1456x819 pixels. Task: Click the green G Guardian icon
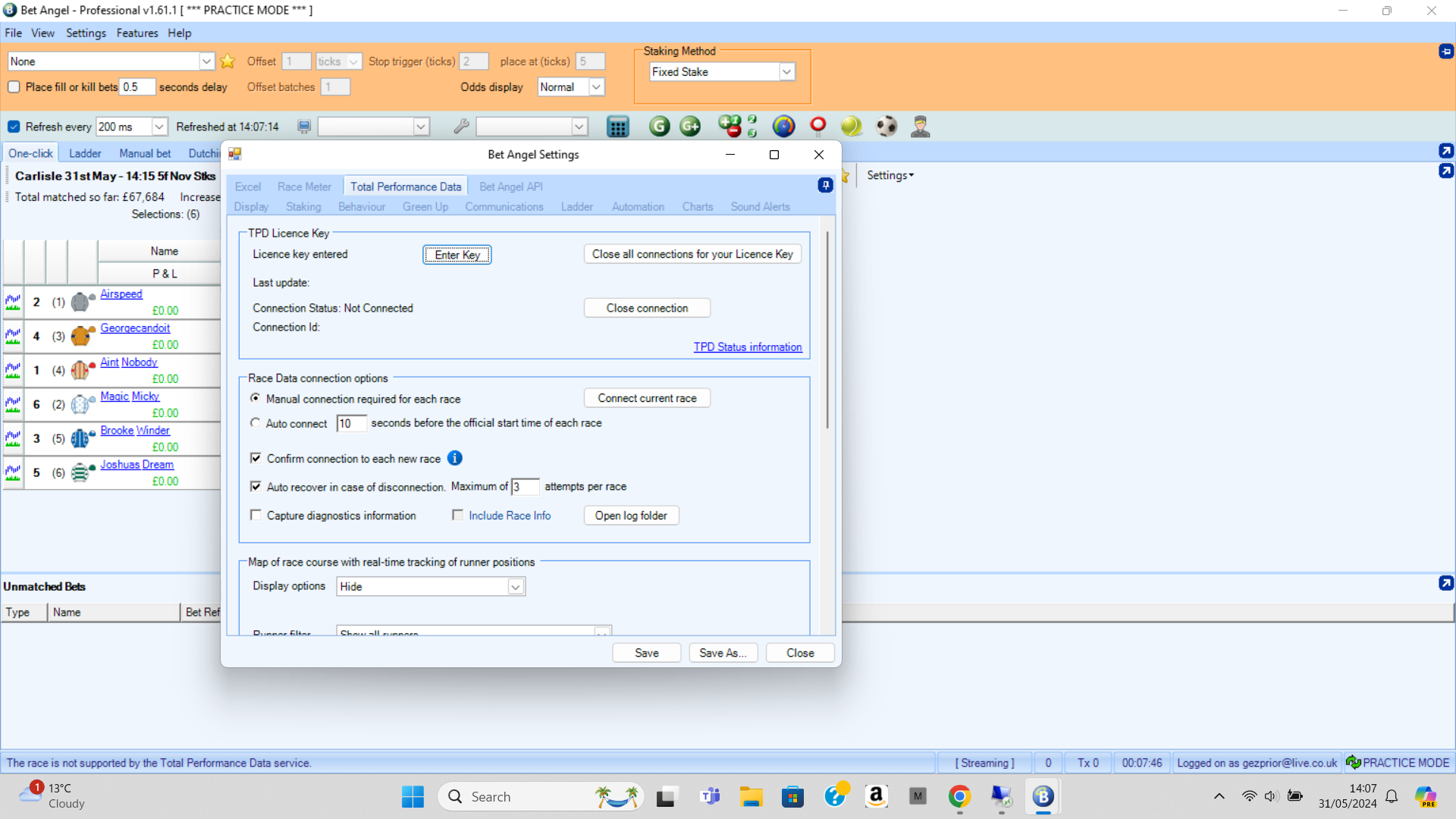point(659,127)
